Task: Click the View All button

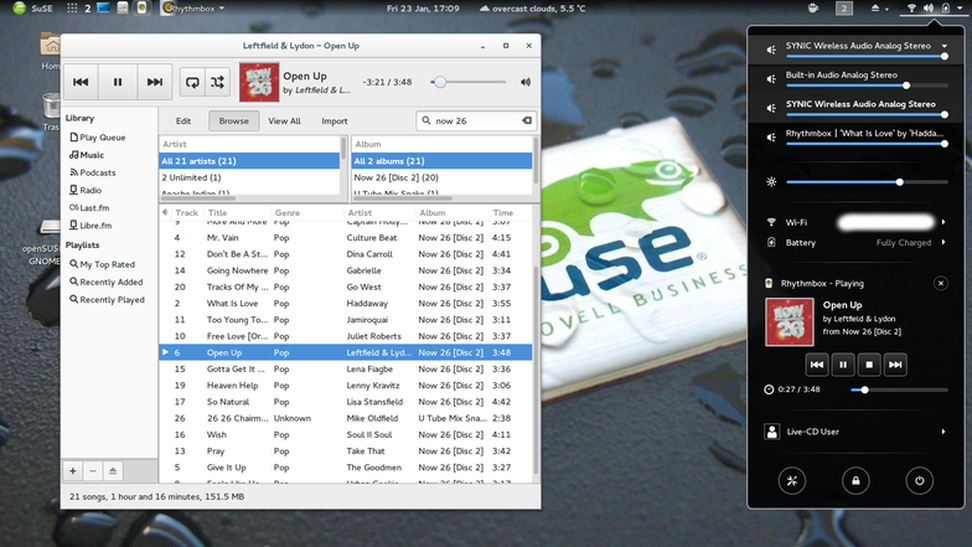Action: pos(284,121)
